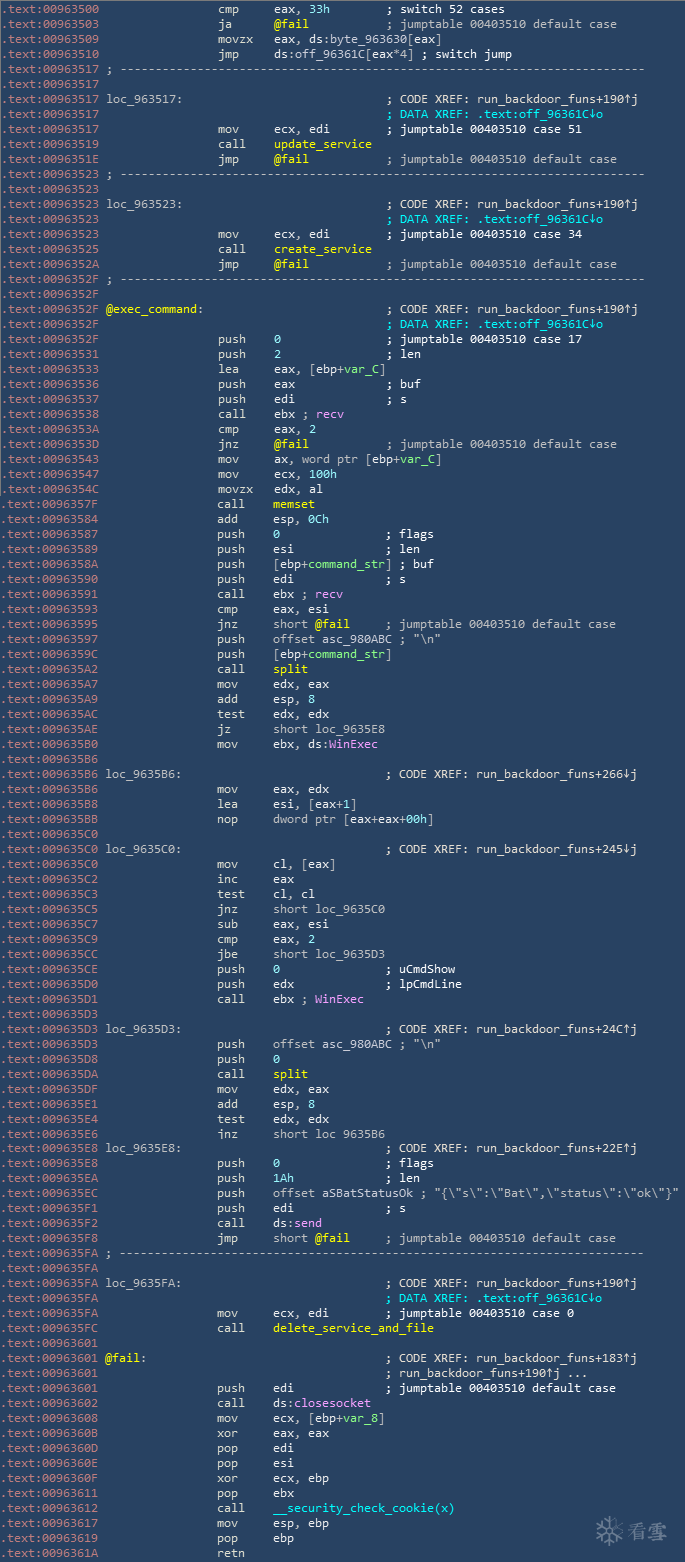
Task: Click the loc_9635FA label definition
Action: [x=143, y=1283]
